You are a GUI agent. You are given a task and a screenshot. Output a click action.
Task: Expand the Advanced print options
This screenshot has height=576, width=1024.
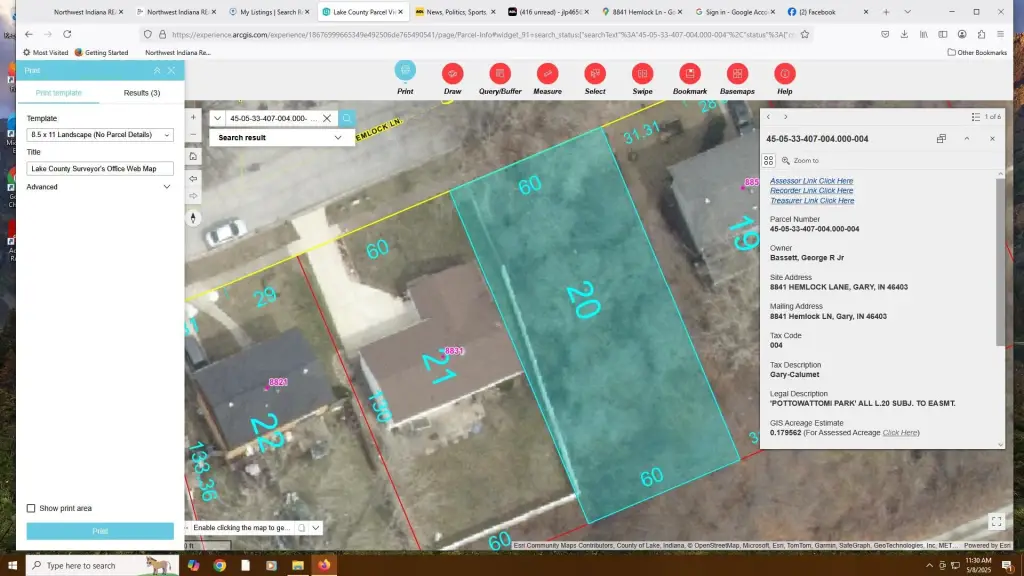[x=100, y=187]
